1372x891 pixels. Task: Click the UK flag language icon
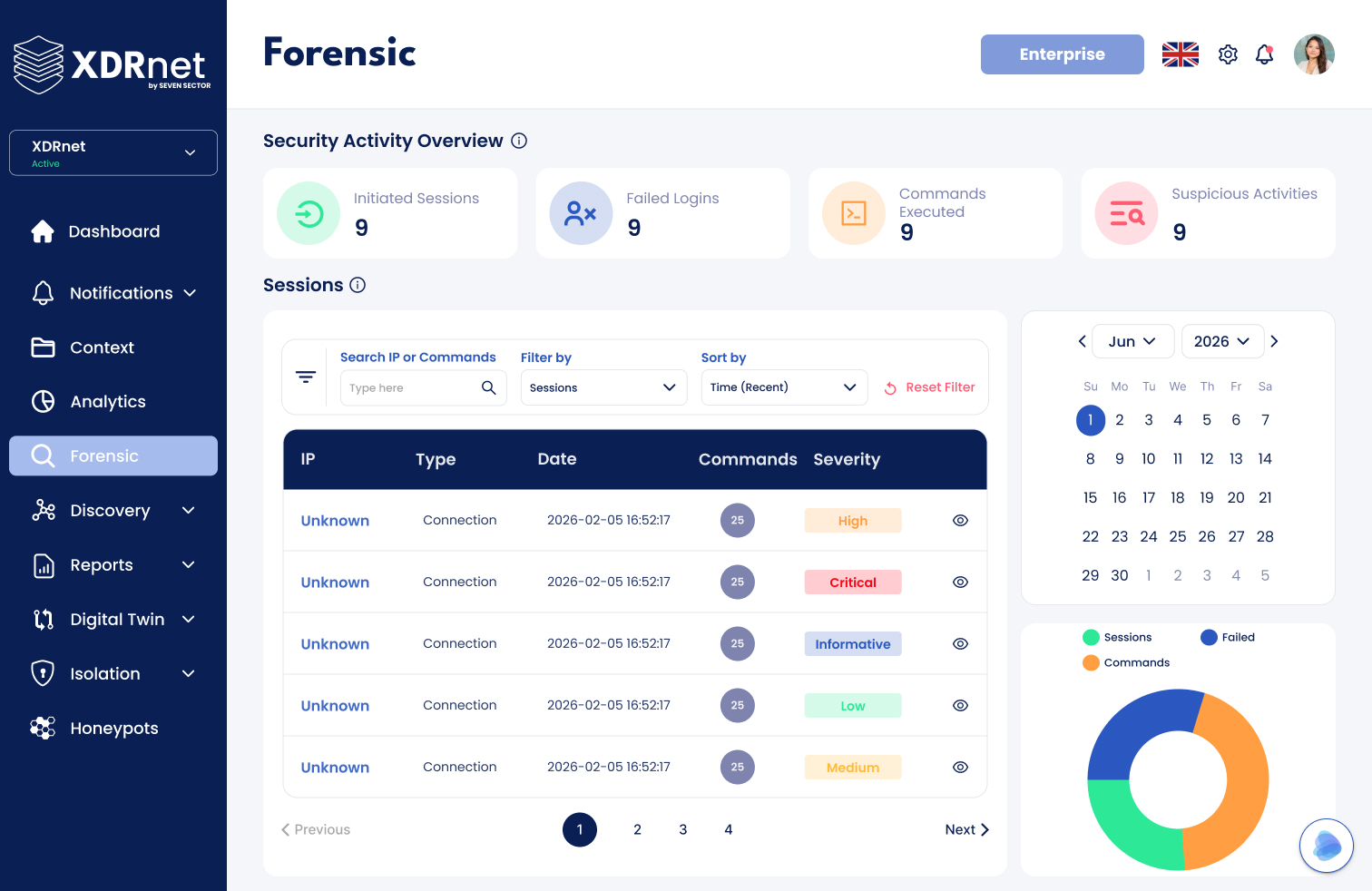[x=1180, y=54]
